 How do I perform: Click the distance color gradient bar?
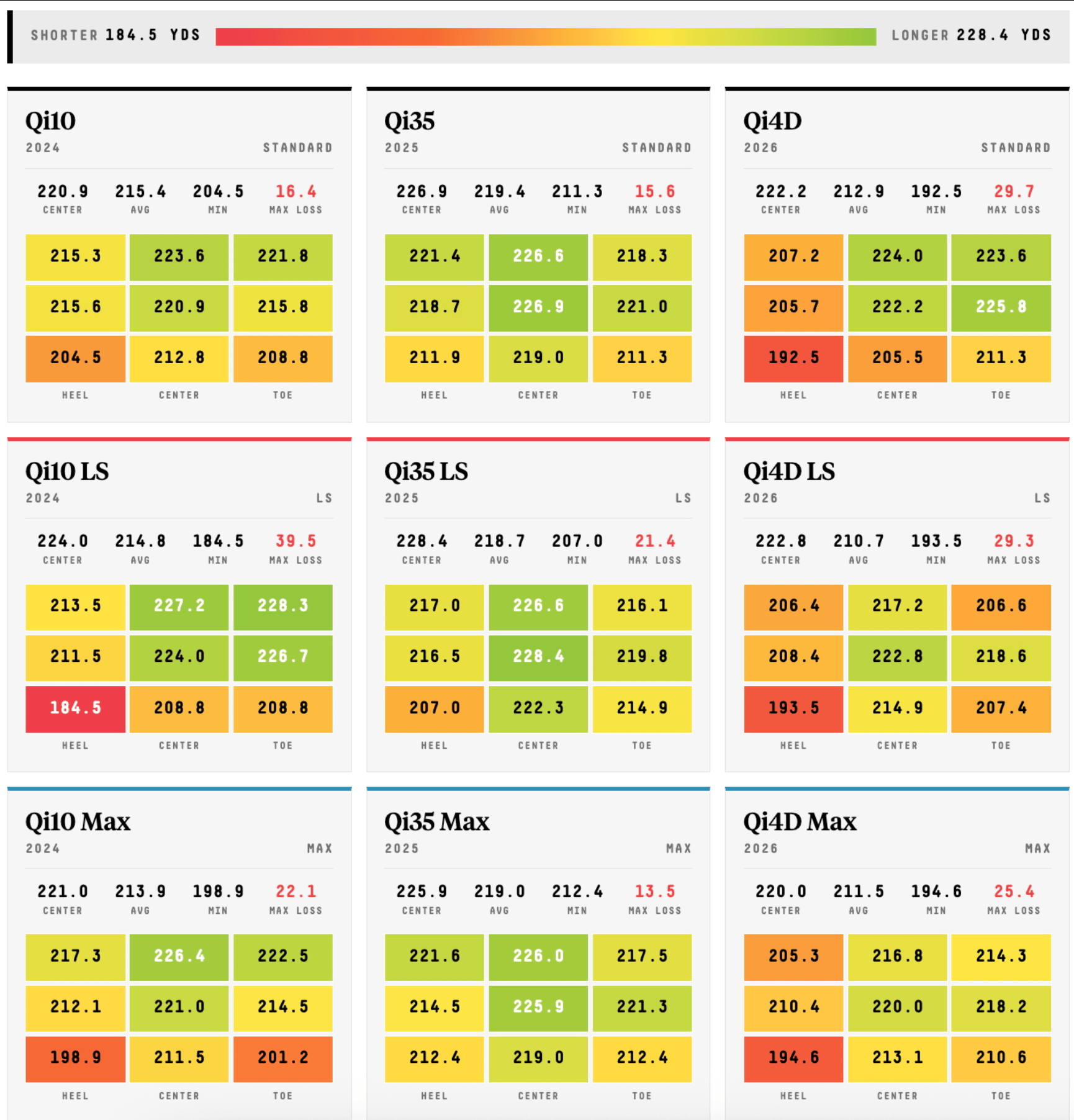coord(546,36)
